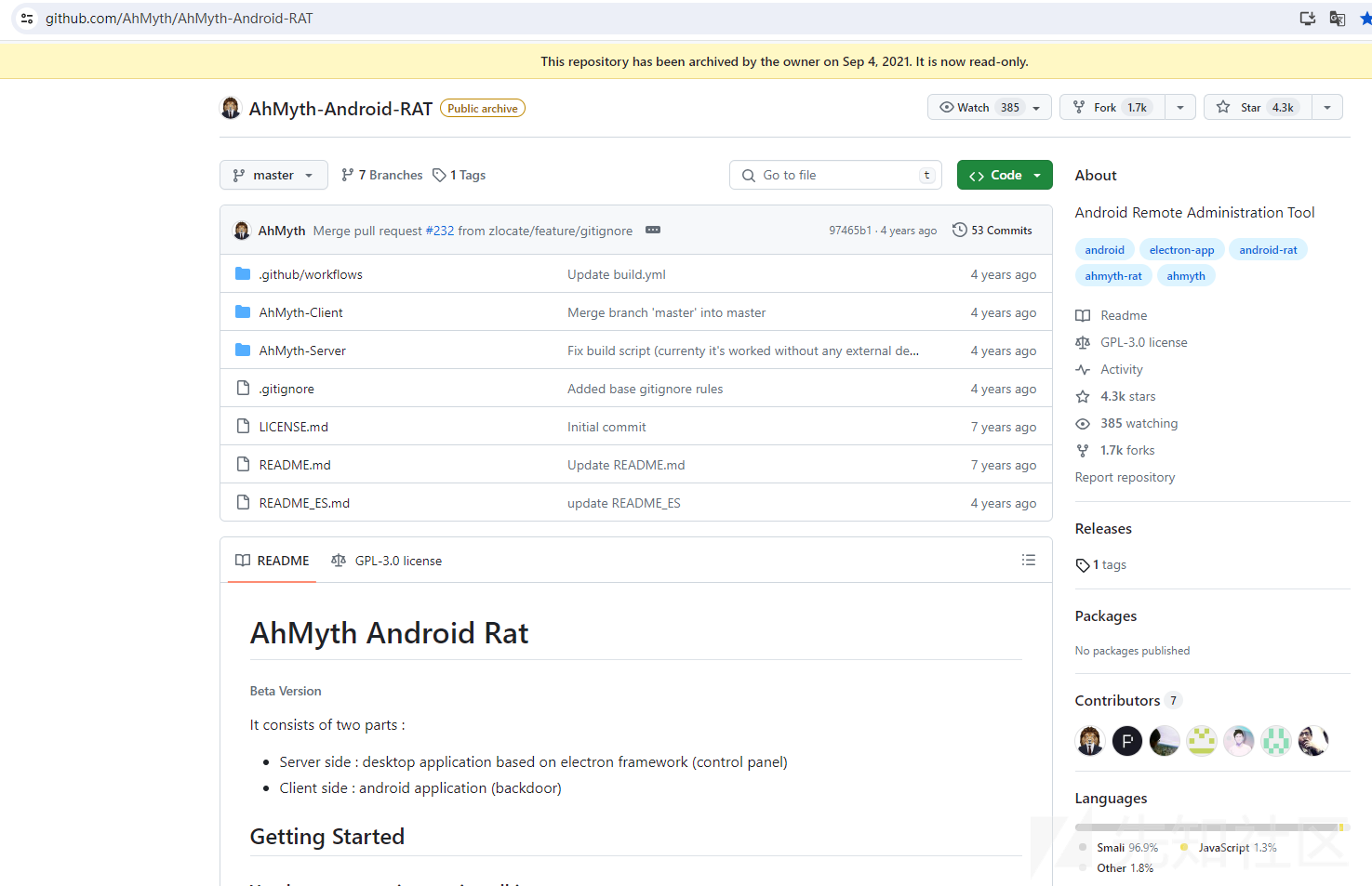Open the master branch selector
Screen dimensions: 1372x886
(273, 175)
